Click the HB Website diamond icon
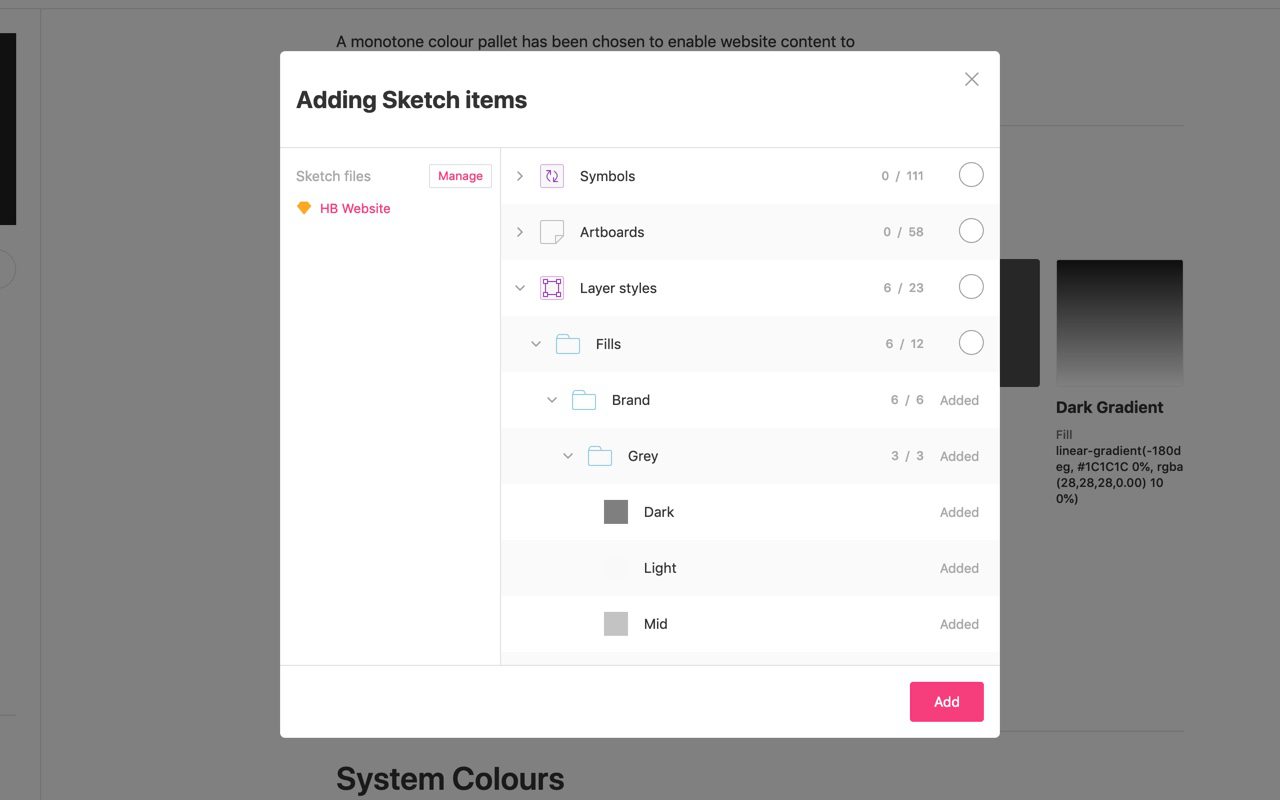This screenshot has width=1280, height=800. tap(304, 208)
